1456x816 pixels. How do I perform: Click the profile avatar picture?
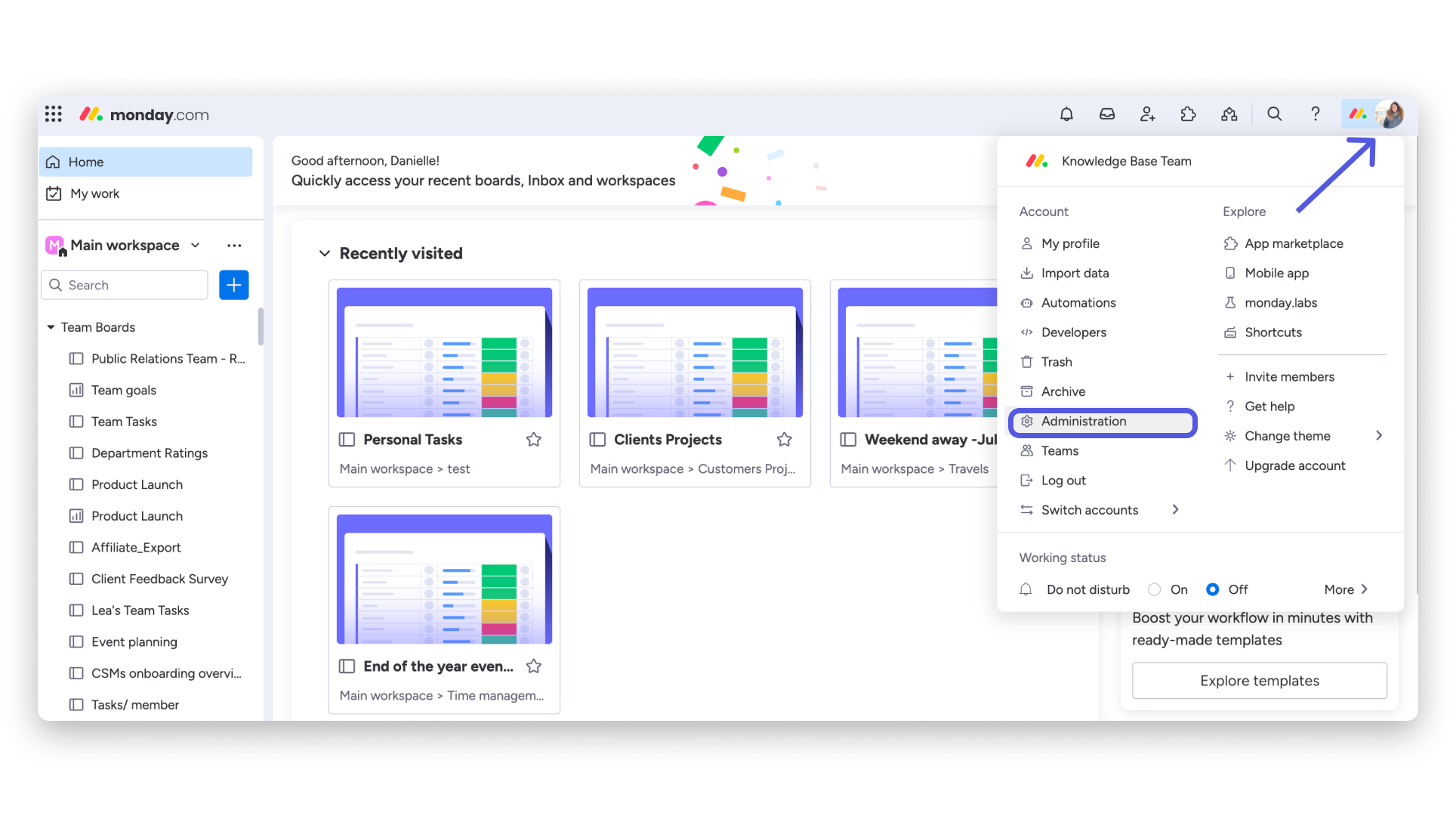pyautogui.click(x=1390, y=114)
